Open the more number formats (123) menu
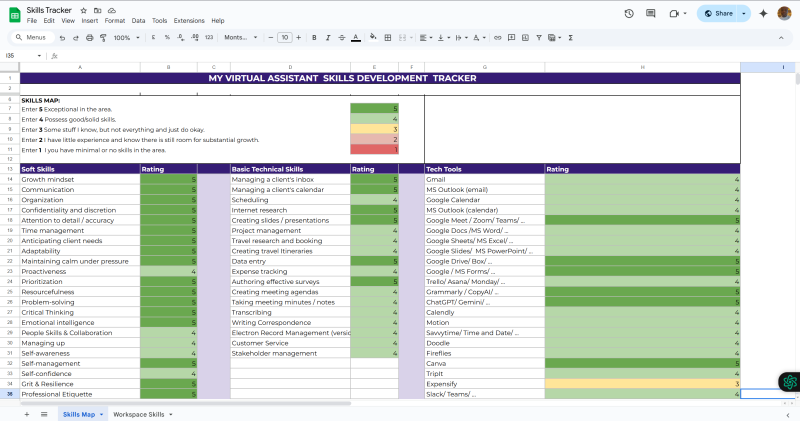800x421 pixels. (209, 38)
